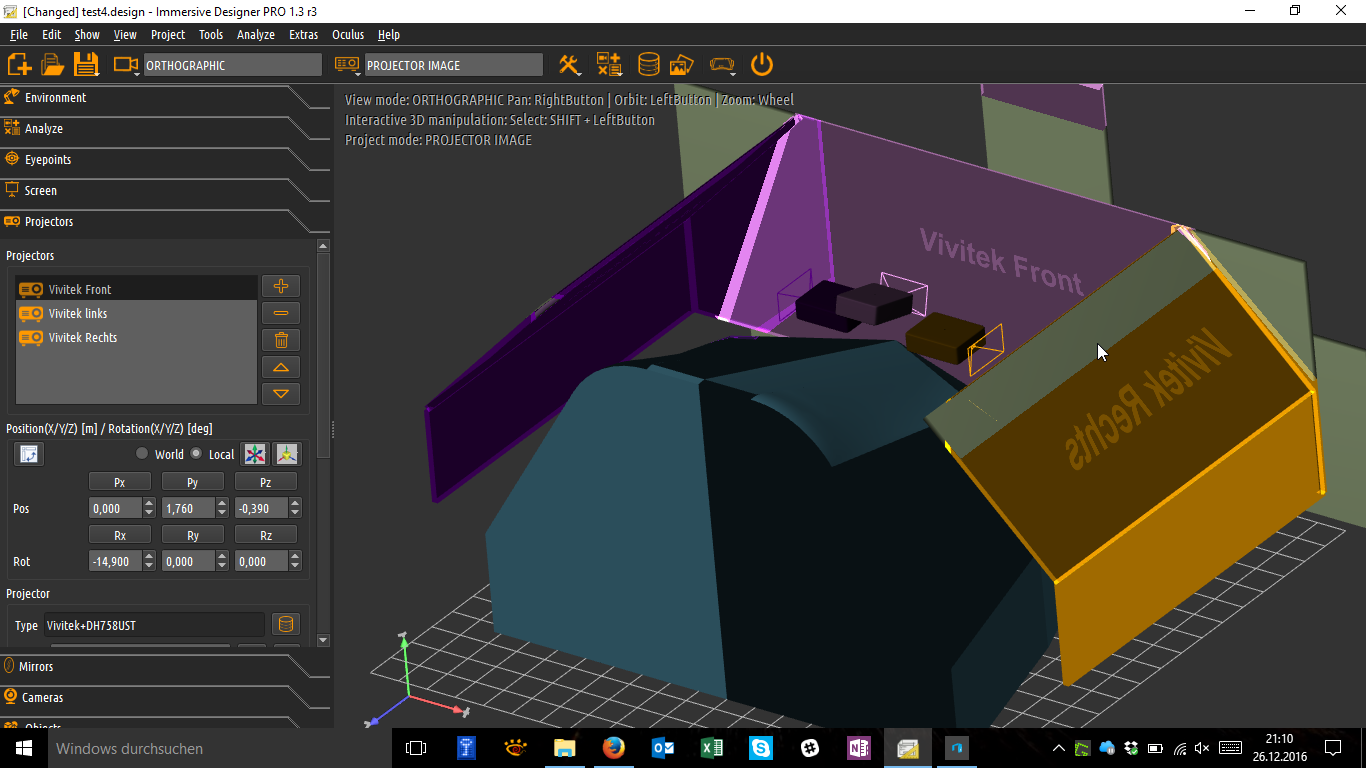Screen dimensions: 1366x768
Task: Click the images gallery toolbar icon
Action: point(682,65)
